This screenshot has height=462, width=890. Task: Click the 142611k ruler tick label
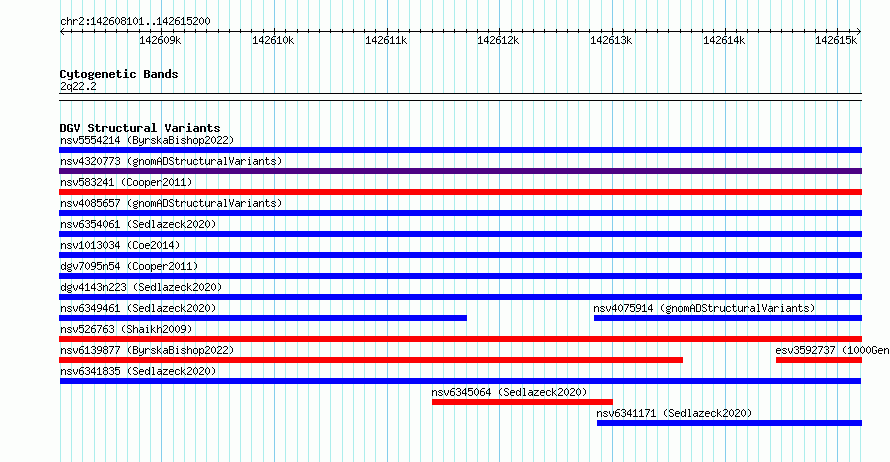point(386,40)
